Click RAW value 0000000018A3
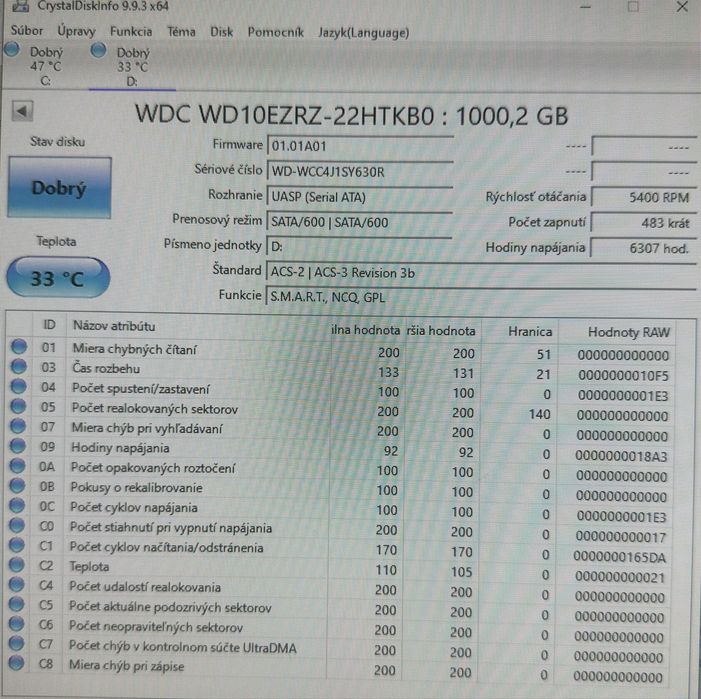Screen dimensions: 701x699 pos(621,456)
